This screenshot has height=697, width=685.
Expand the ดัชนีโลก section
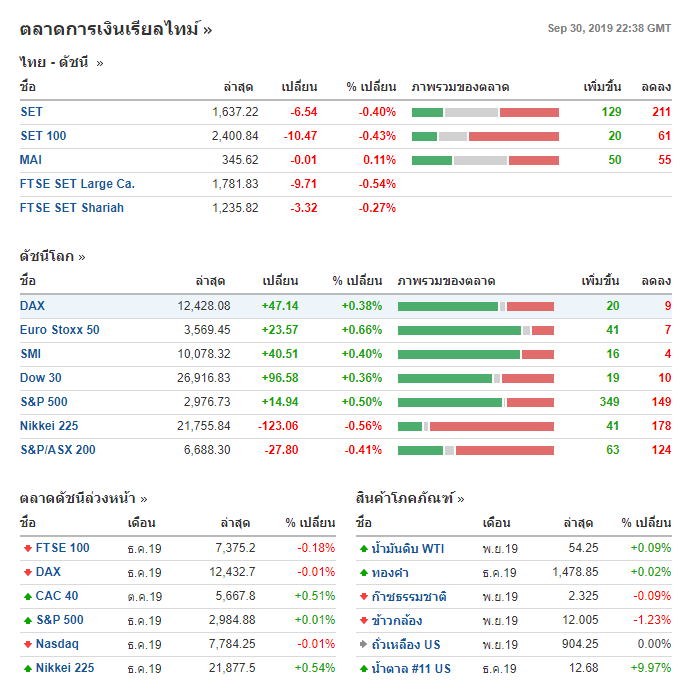(x=52, y=256)
